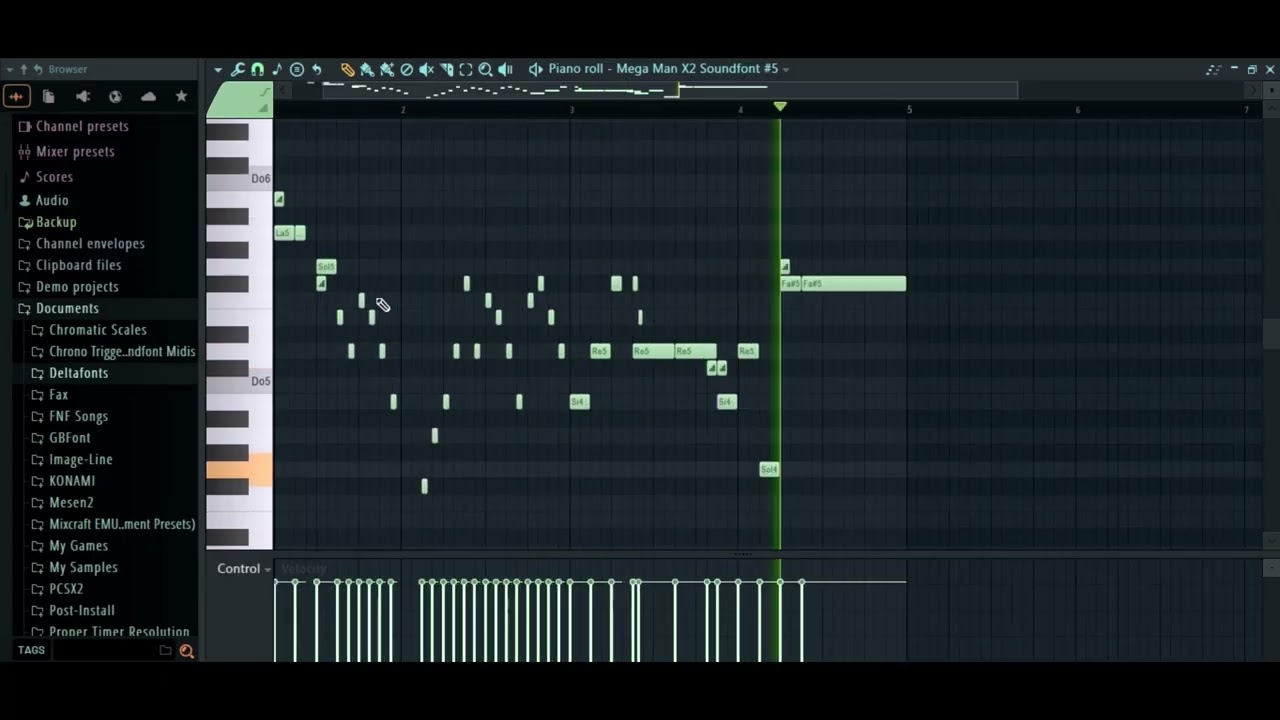1280x720 pixels.
Task: Select the Mute tool speaker icon
Action: pyautogui.click(x=426, y=69)
